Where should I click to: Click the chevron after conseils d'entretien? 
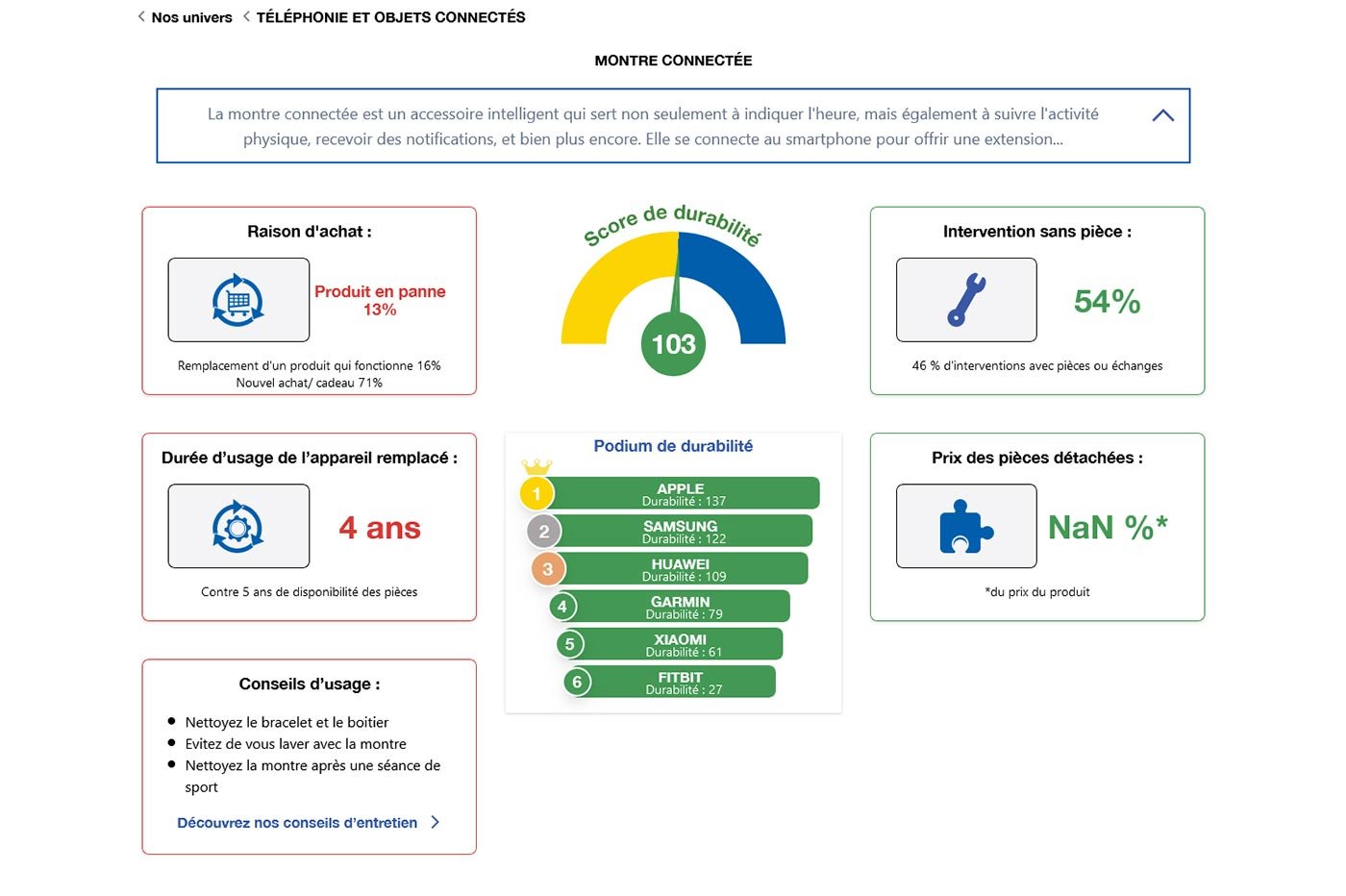(436, 822)
